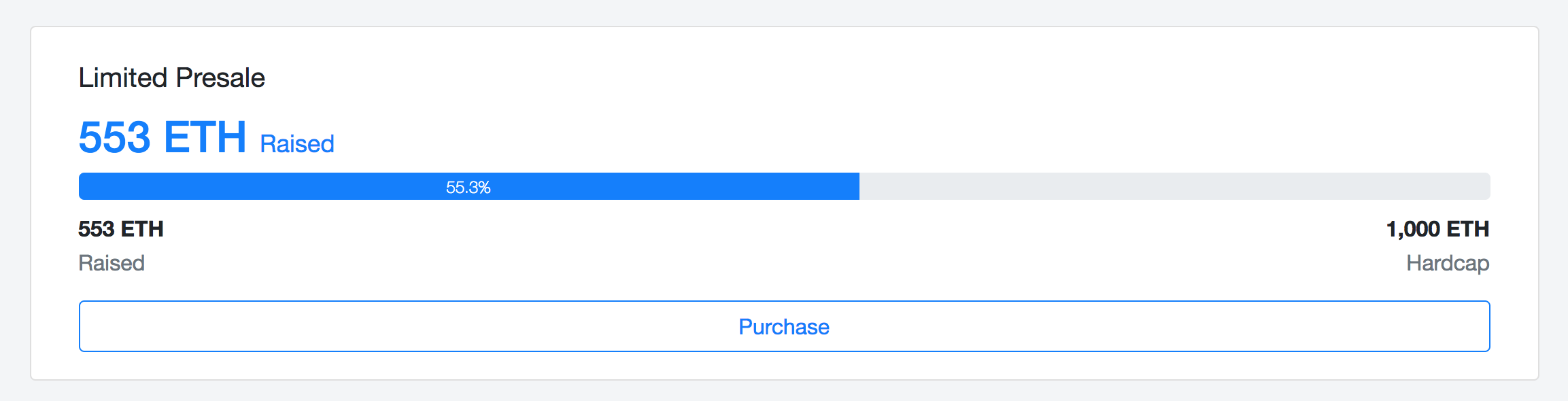Click the 1,000 ETH hardcap amount
Screen dimensions: 1568x401
[x=1437, y=229]
